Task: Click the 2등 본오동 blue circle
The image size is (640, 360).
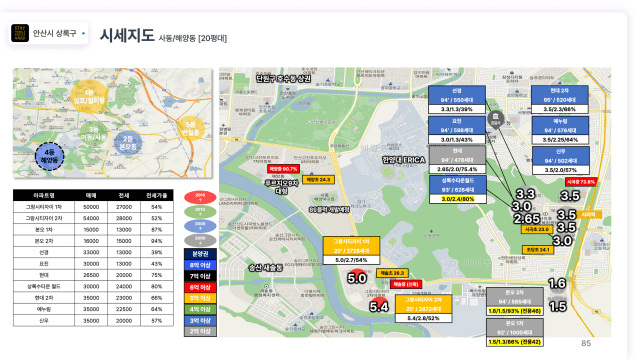Action: pyautogui.click(x=128, y=142)
